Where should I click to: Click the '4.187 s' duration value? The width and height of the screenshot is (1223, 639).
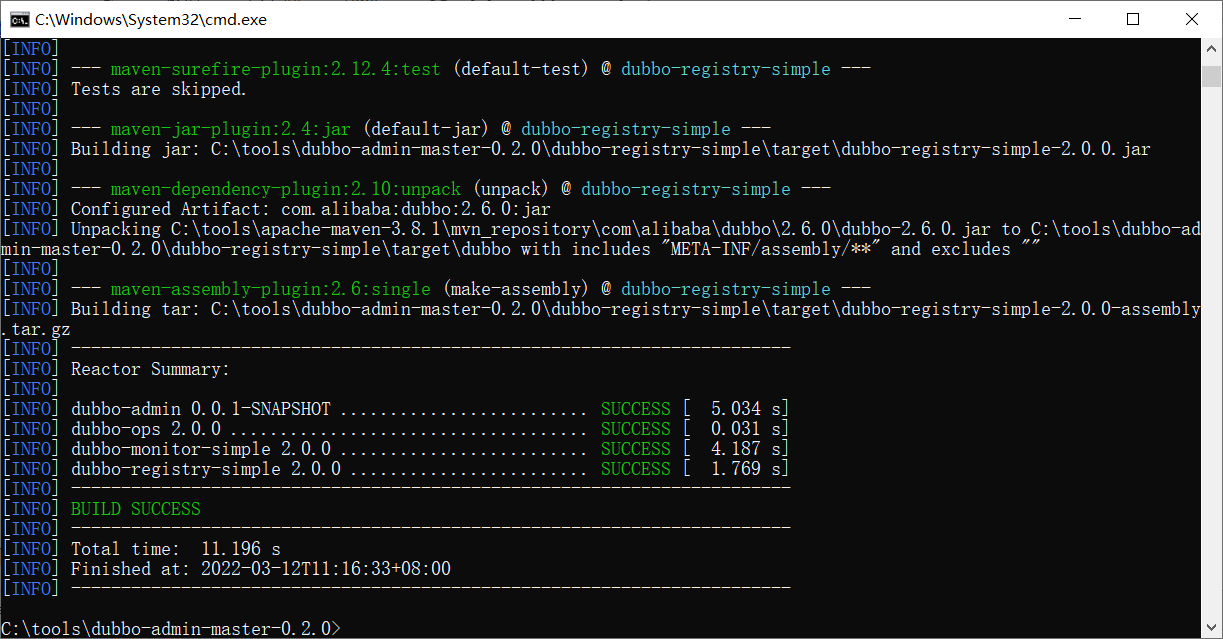(744, 449)
